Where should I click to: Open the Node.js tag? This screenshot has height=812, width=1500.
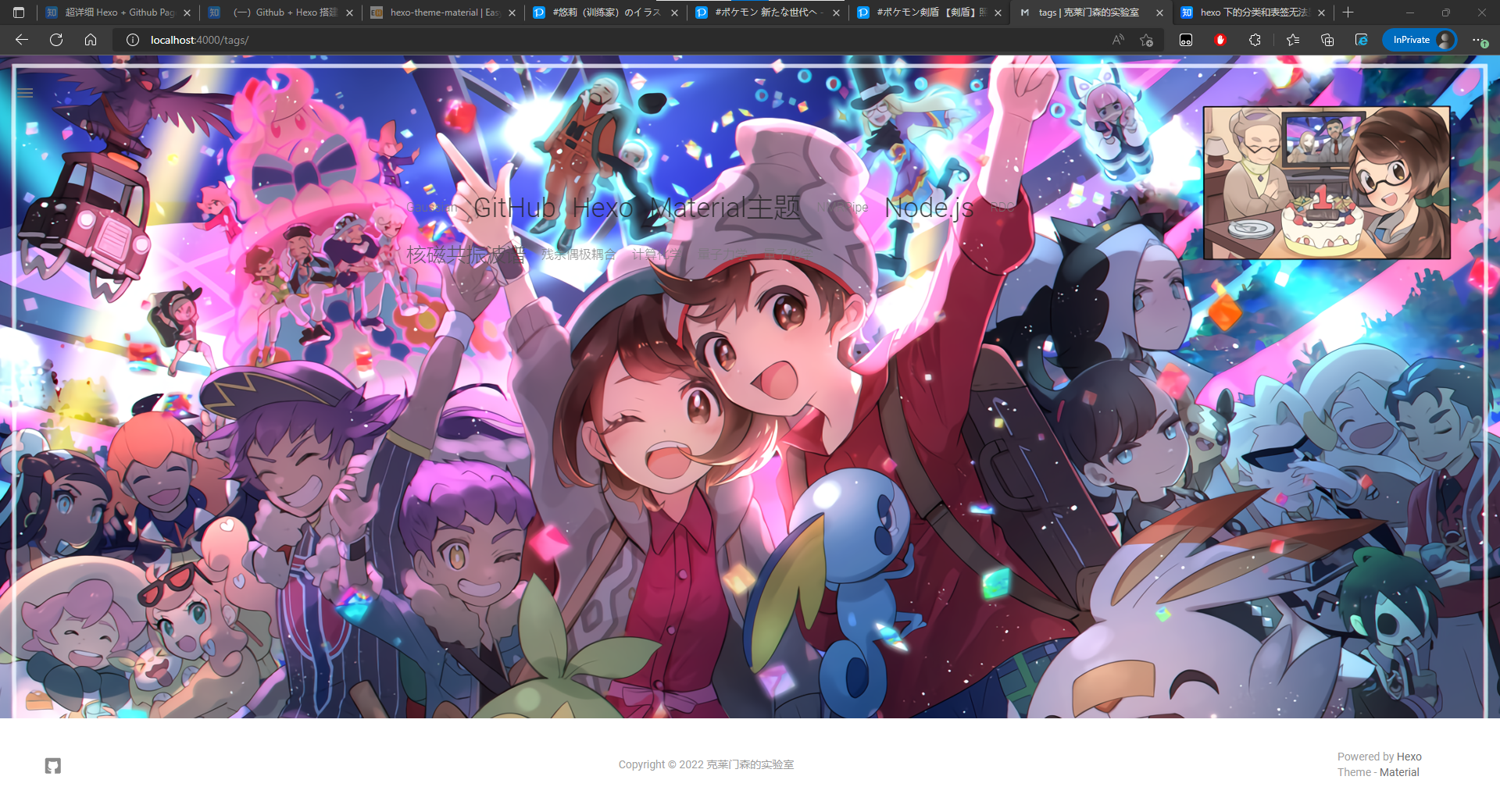[929, 208]
